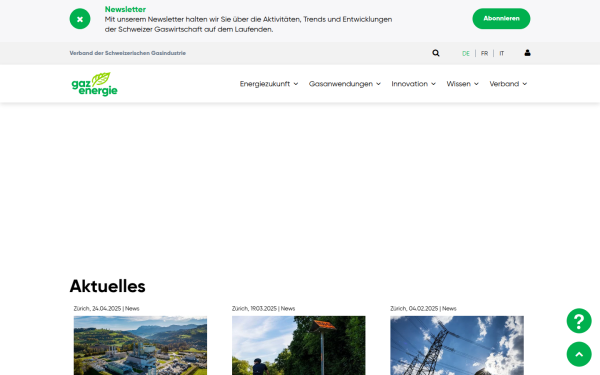The width and height of the screenshot is (600, 375).
Task: Open the Gasanwendungen menu
Action: point(341,84)
